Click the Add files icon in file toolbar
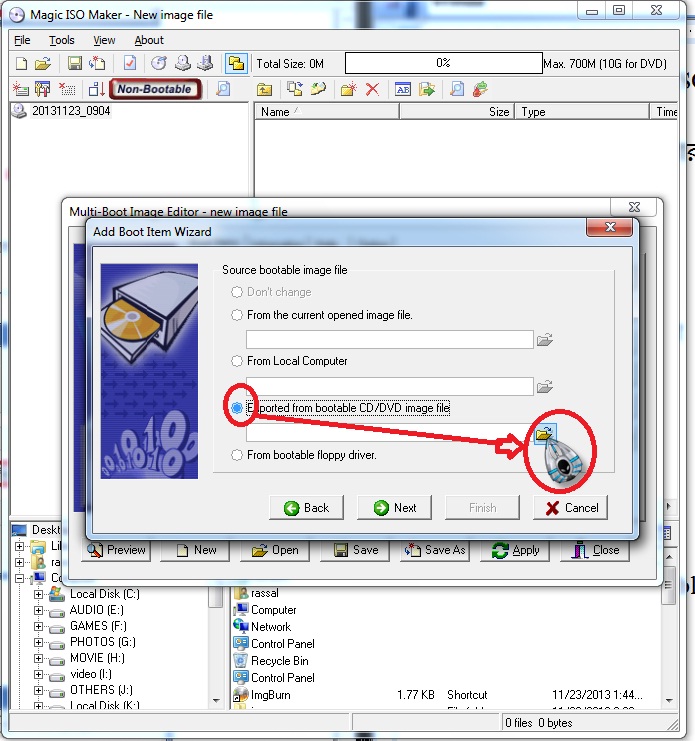 pyautogui.click(x=295, y=89)
